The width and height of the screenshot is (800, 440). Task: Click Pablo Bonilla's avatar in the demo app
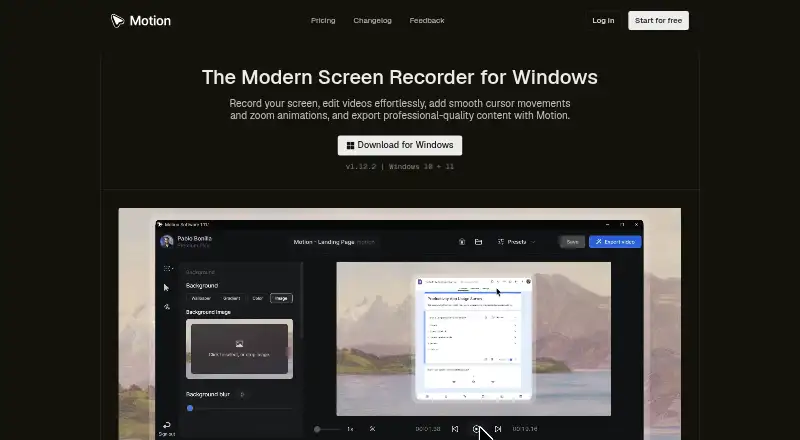click(x=166, y=241)
